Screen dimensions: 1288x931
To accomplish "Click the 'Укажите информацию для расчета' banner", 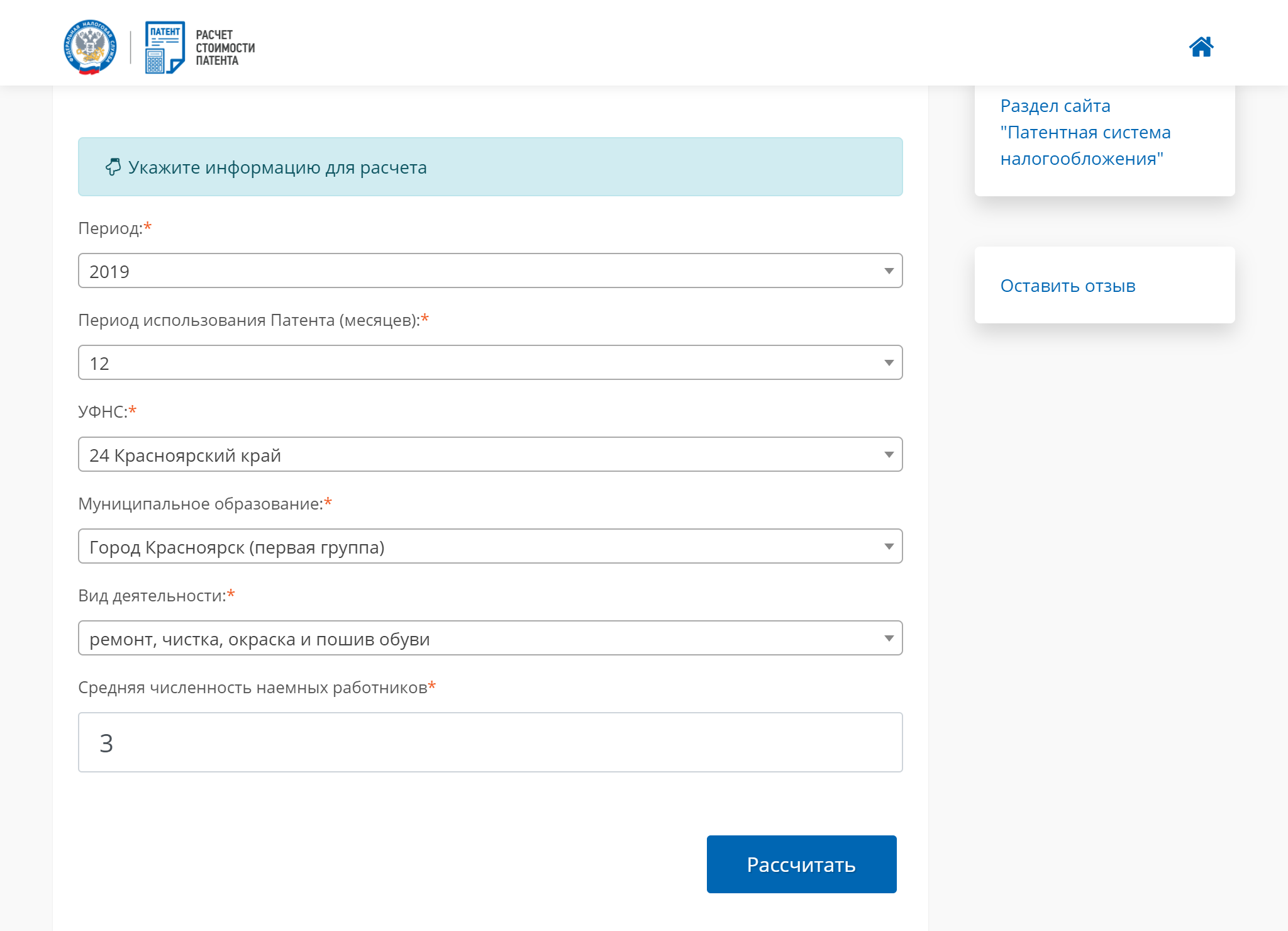I will click(491, 167).
